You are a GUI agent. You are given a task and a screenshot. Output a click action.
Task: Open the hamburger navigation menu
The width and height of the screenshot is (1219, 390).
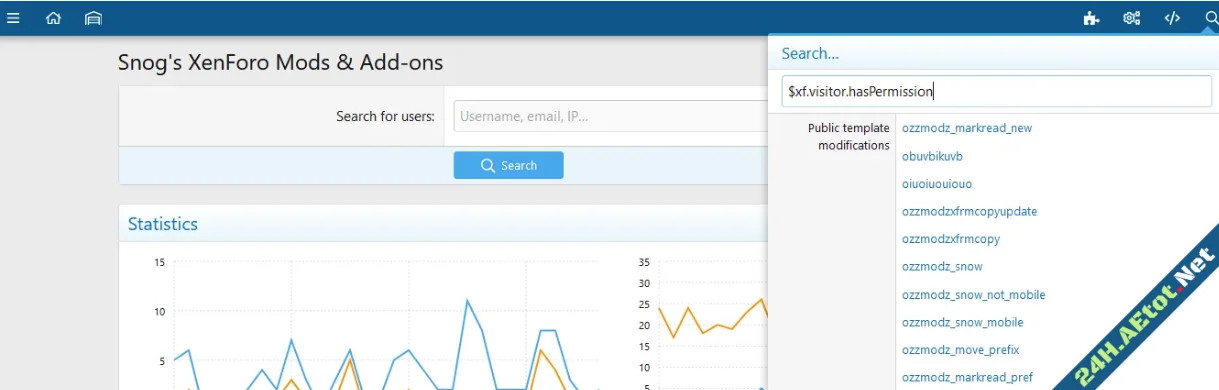coord(13,18)
